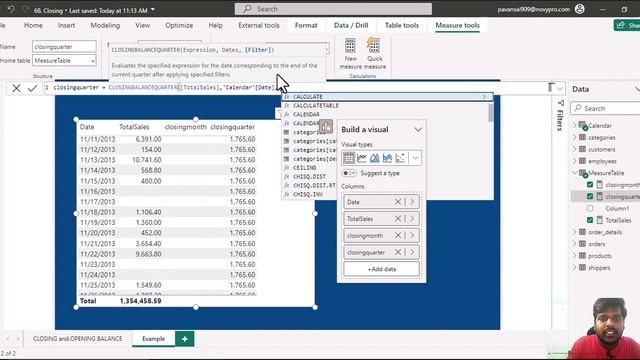Select the Table visual type icon

click(x=349, y=158)
